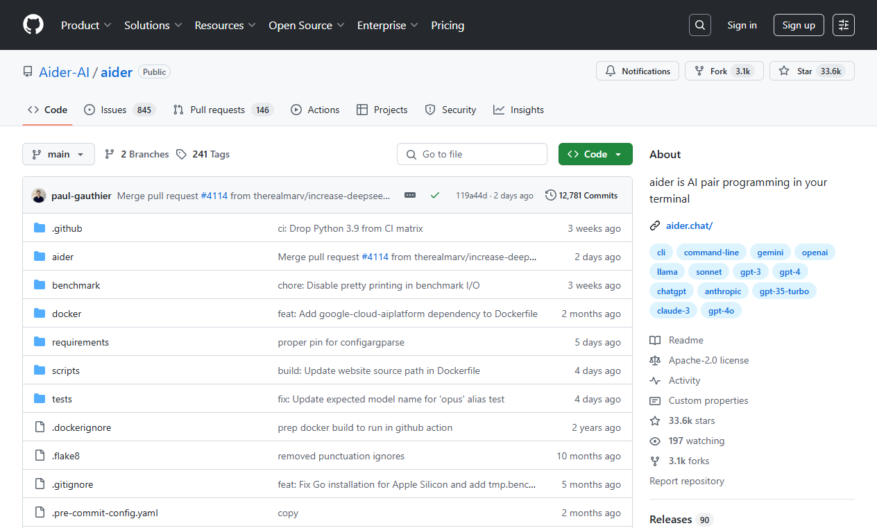The height and width of the screenshot is (528, 877).
Task: Expand the main branch dropdown
Action: (x=58, y=154)
